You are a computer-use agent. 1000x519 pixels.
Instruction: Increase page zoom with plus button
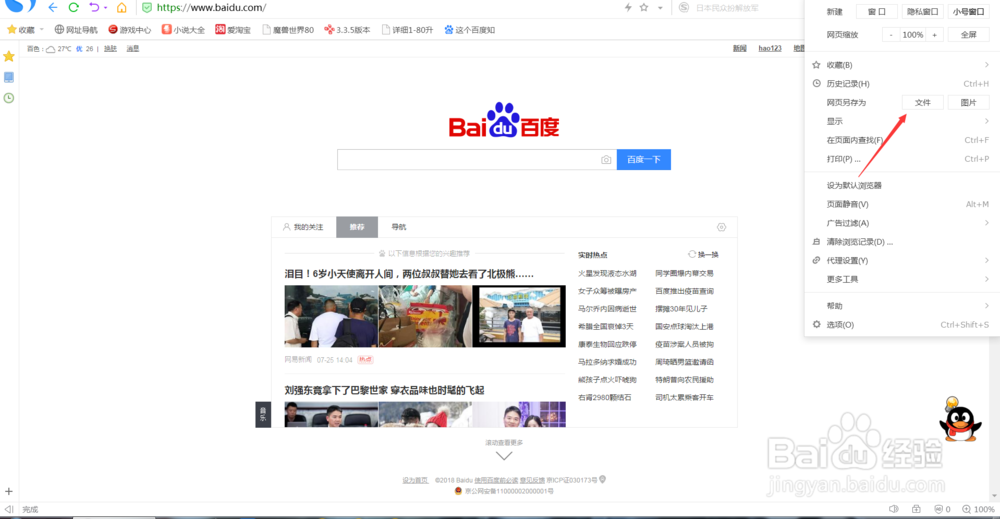click(x=934, y=35)
